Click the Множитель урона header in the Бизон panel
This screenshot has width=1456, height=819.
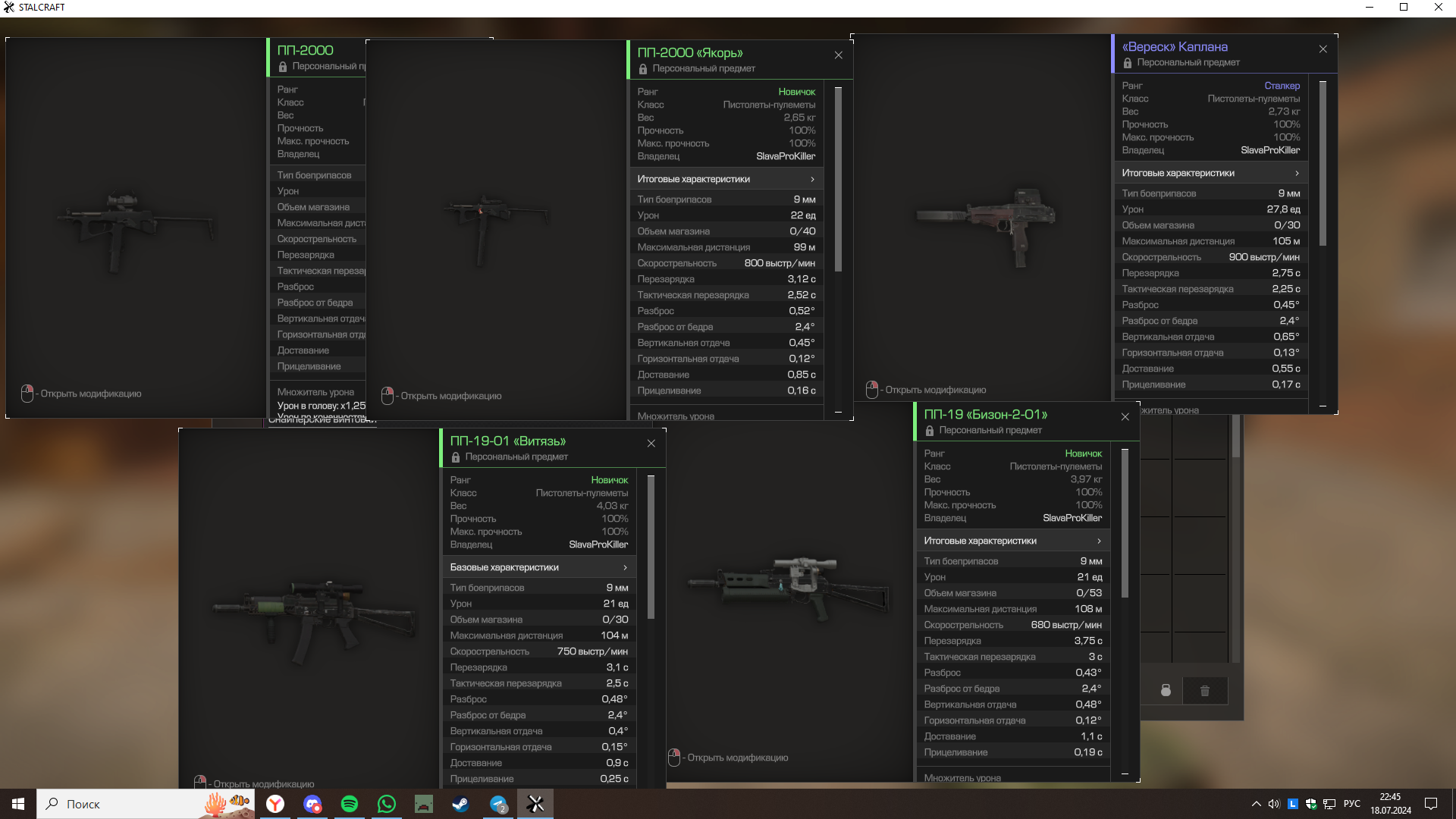click(962, 778)
